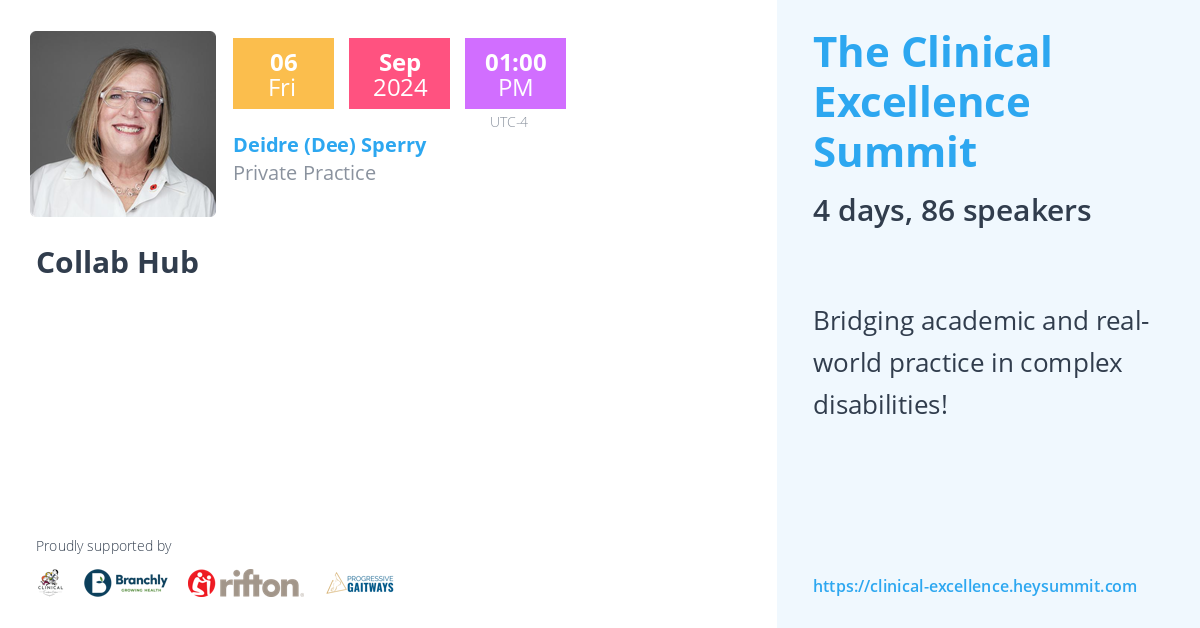The image size is (1200, 628).
Task: Click the speaker name Deidre (Dee) Sperry
Action: click(x=329, y=145)
